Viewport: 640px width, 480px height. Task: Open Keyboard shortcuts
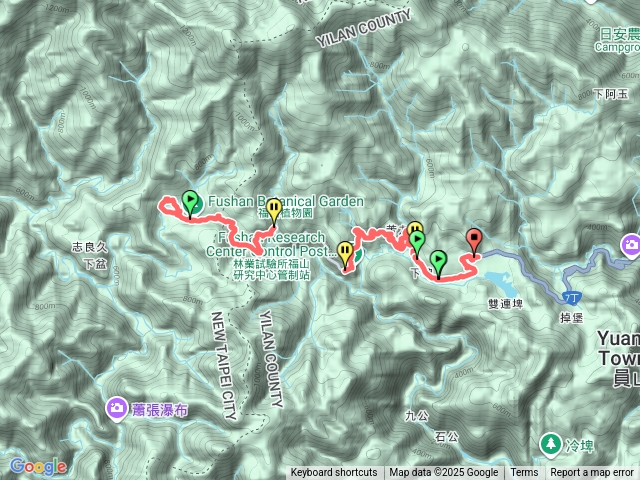point(334,473)
